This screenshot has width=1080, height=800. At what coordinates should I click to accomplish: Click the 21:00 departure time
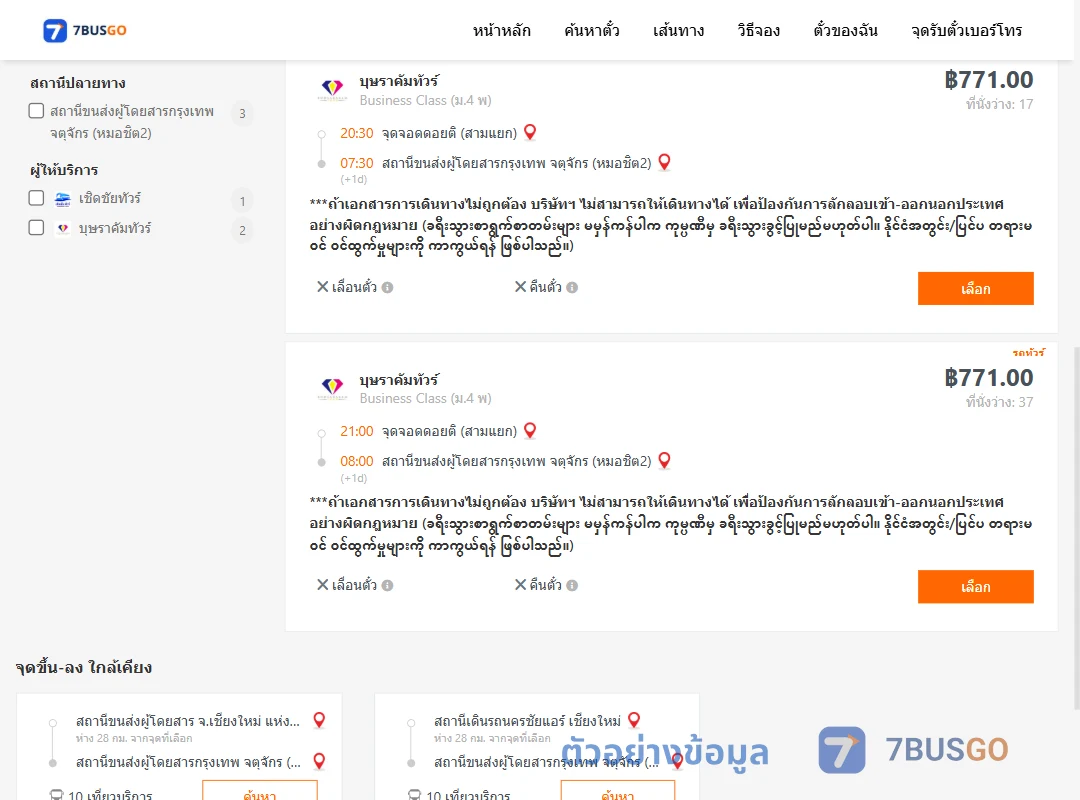coord(356,431)
